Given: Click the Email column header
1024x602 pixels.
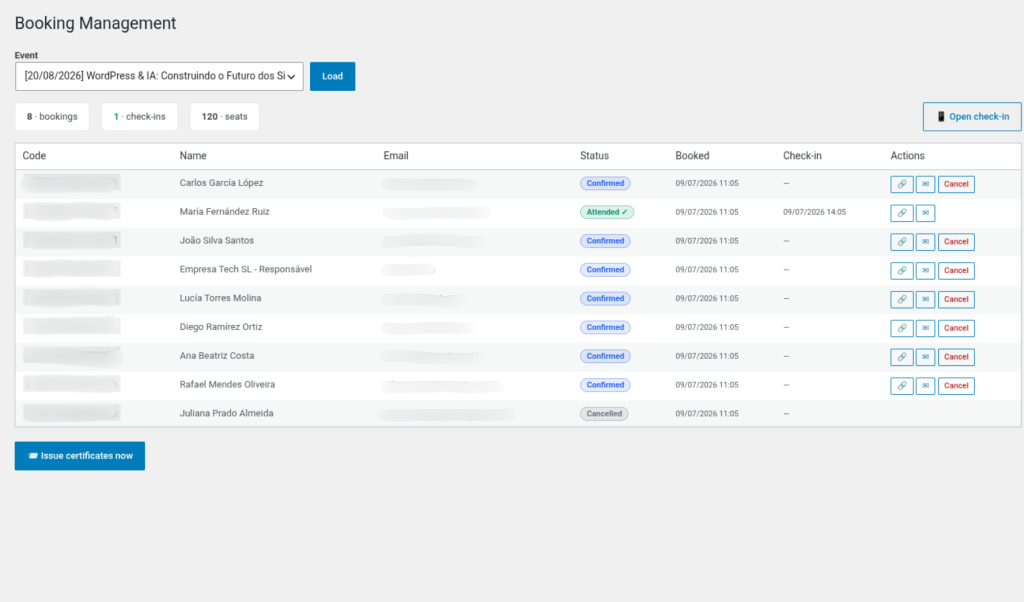Looking at the screenshot, I should [396, 155].
